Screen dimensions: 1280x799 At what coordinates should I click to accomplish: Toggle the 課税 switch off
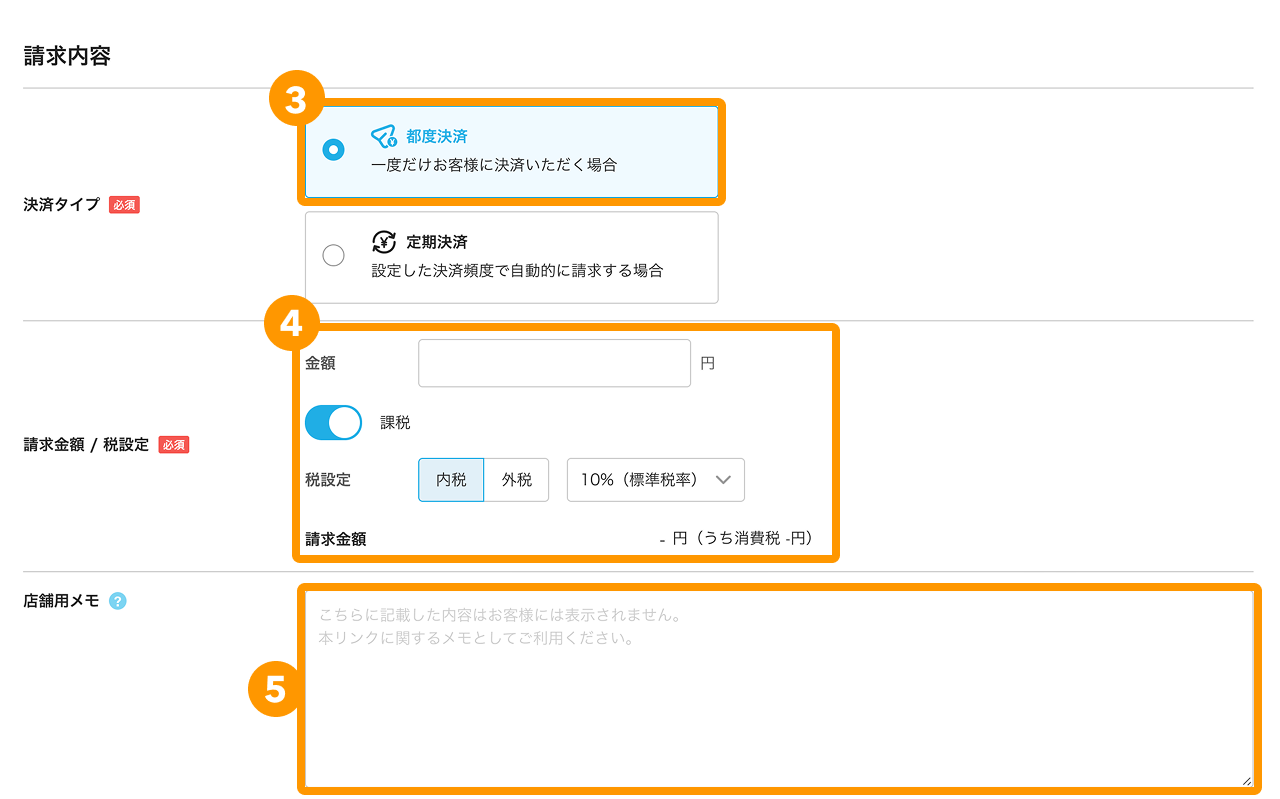click(x=333, y=423)
